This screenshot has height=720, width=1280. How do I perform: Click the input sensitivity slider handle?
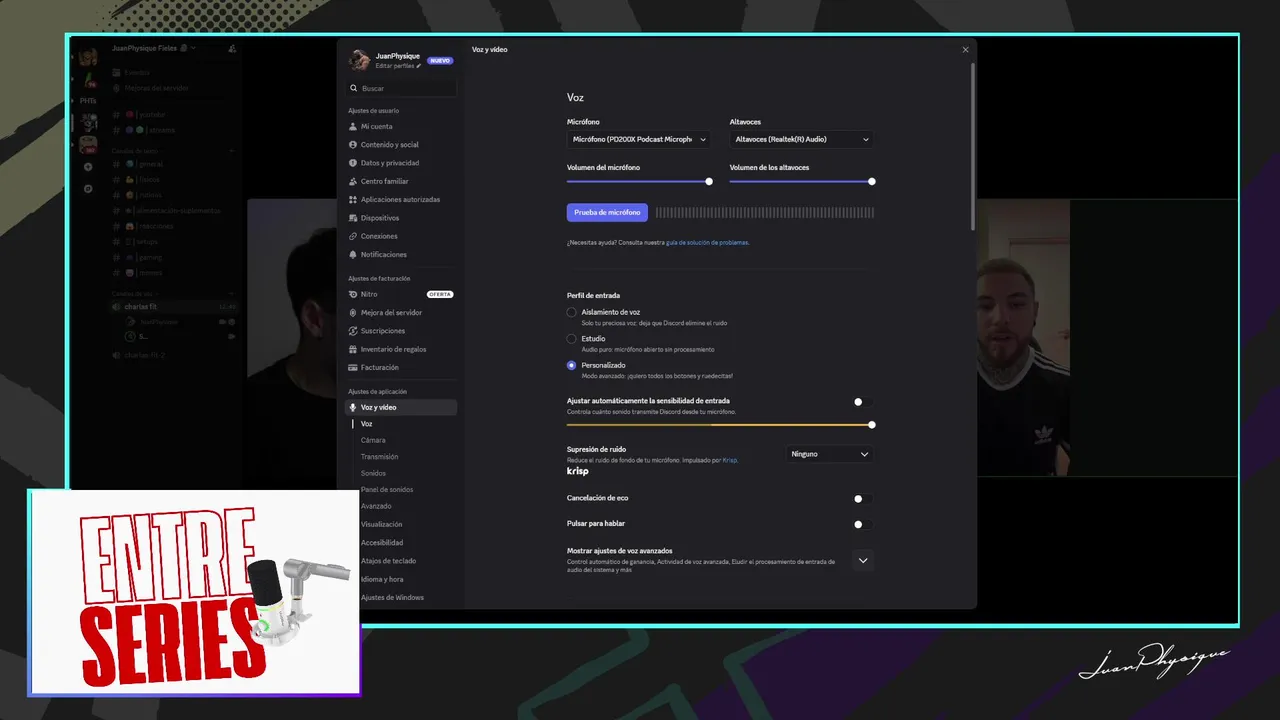(872, 425)
